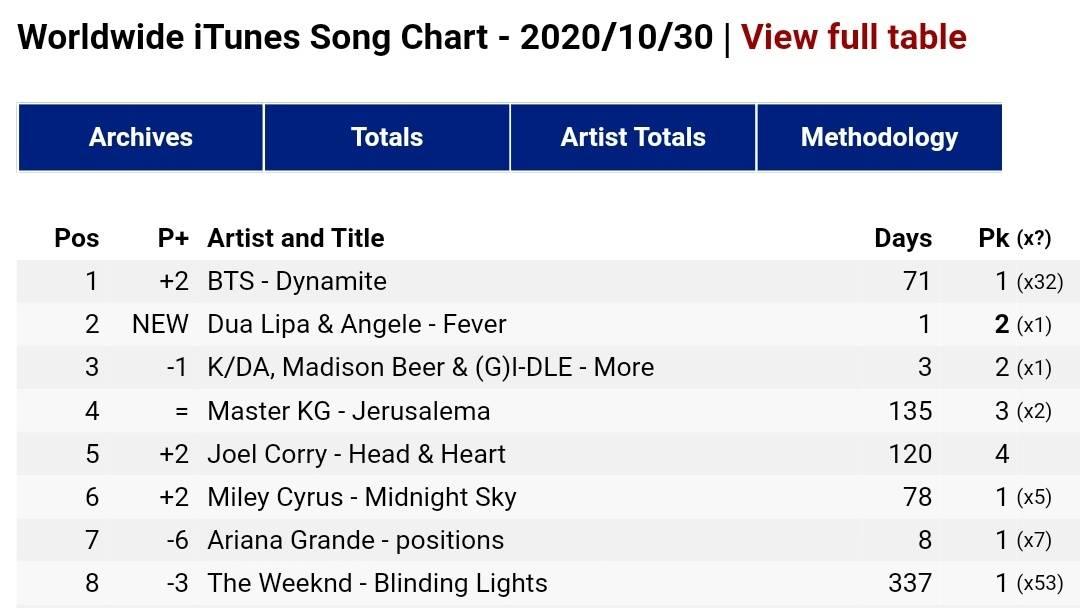Go to Artist Totals page
1080x608 pixels.
click(x=633, y=137)
